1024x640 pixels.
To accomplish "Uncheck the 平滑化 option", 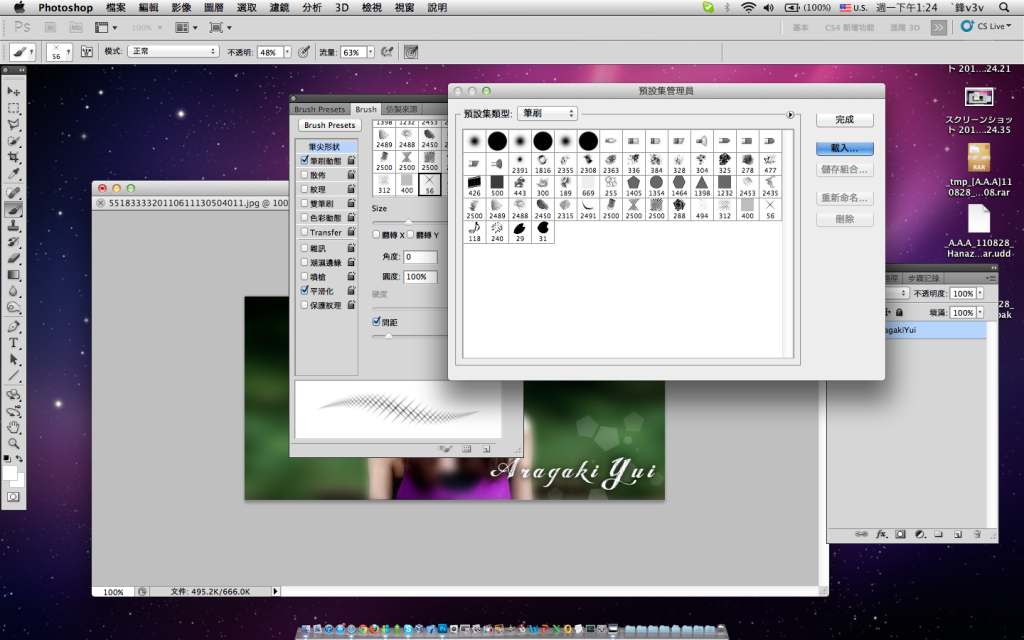I will 305,290.
